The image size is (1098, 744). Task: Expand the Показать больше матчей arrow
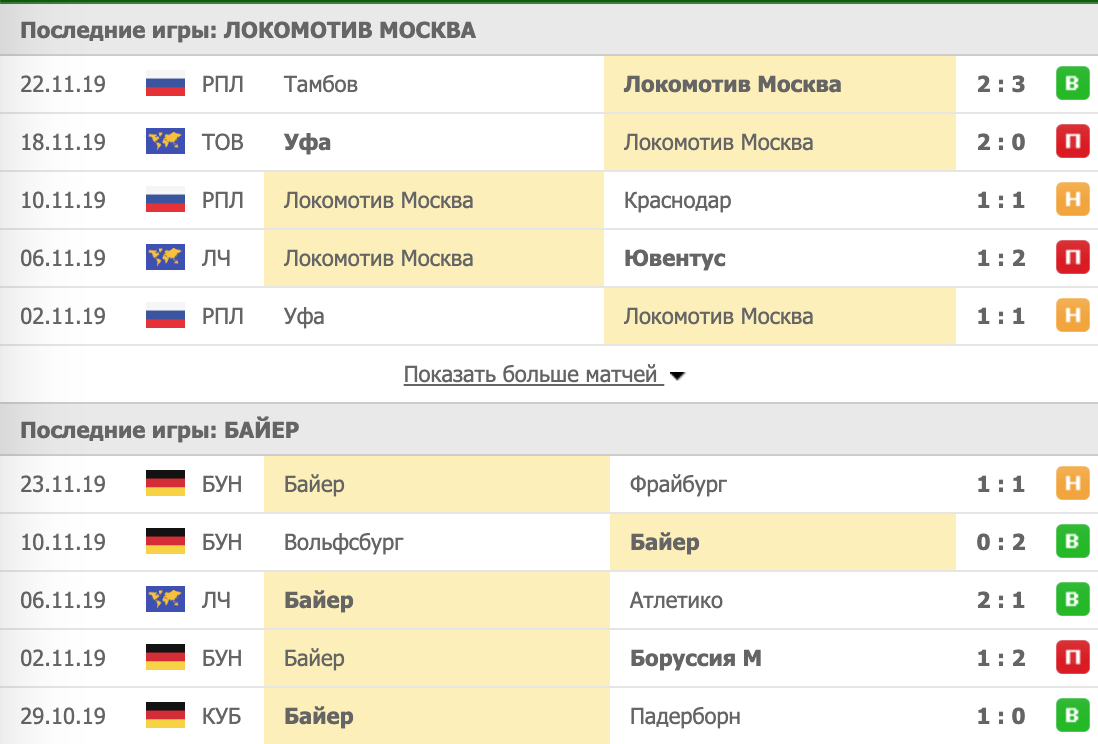tap(677, 376)
